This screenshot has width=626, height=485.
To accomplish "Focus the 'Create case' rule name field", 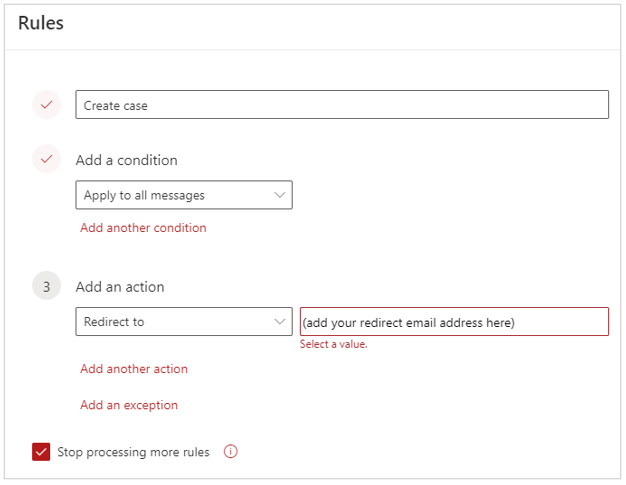I will [x=341, y=105].
